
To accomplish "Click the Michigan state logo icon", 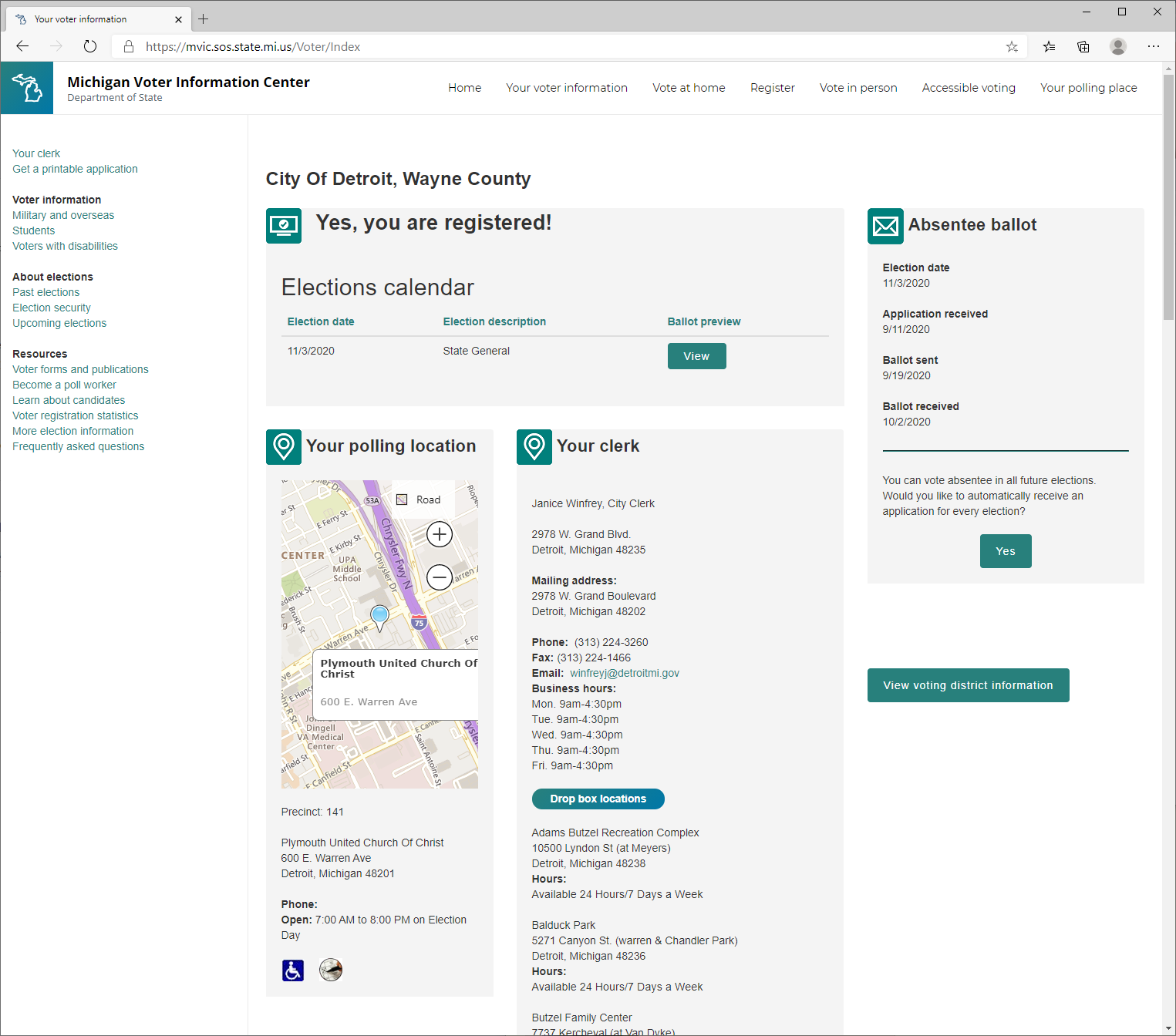I will pos(27,88).
